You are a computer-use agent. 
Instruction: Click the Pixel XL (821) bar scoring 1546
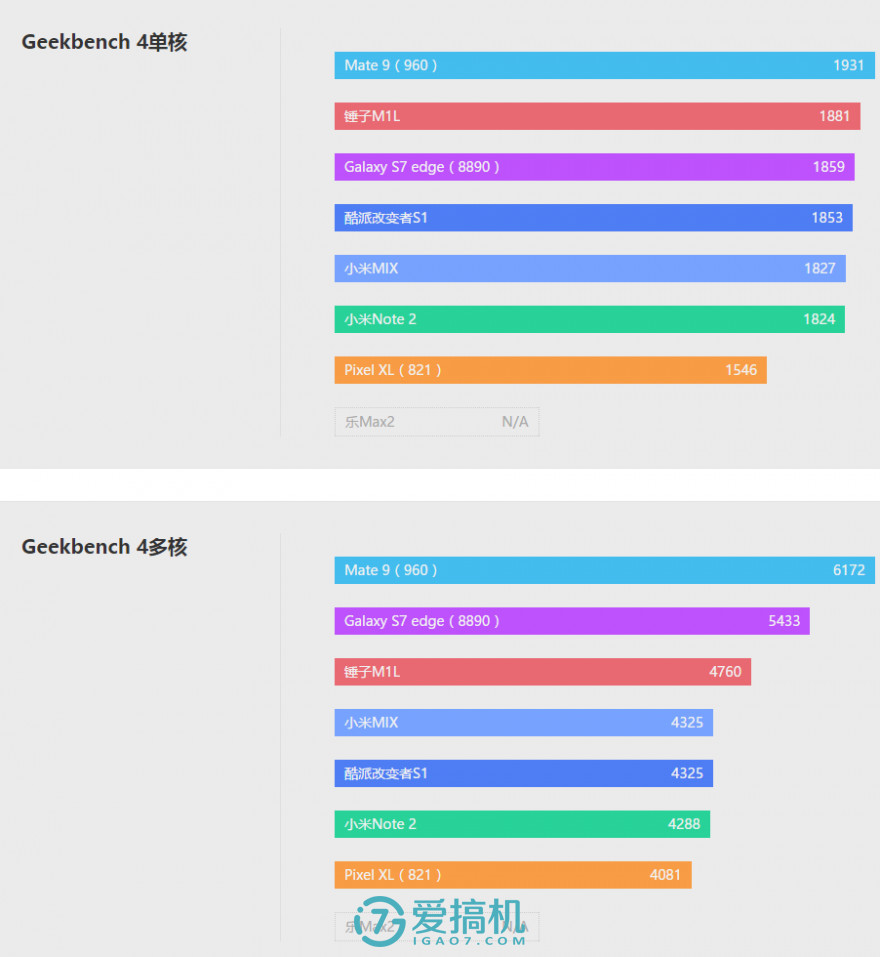pyautogui.click(x=550, y=370)
